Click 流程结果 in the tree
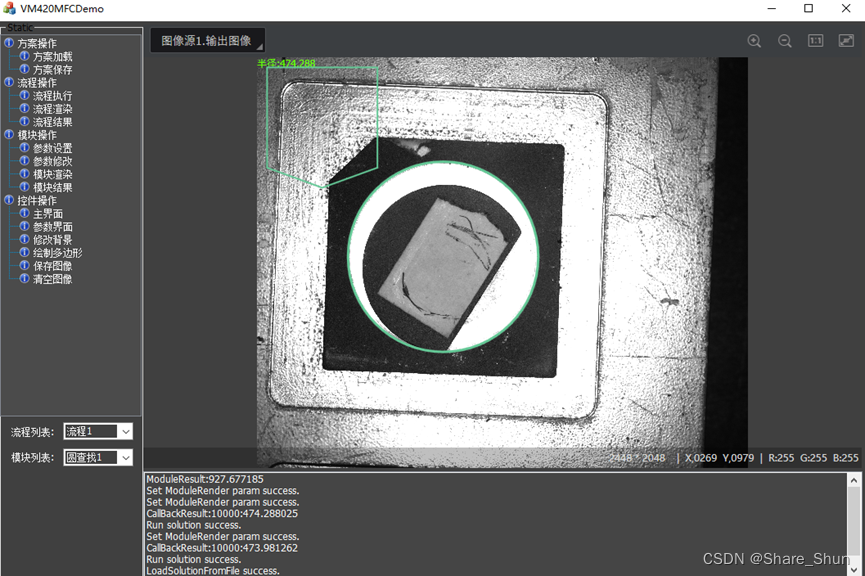 pos(52,122)
